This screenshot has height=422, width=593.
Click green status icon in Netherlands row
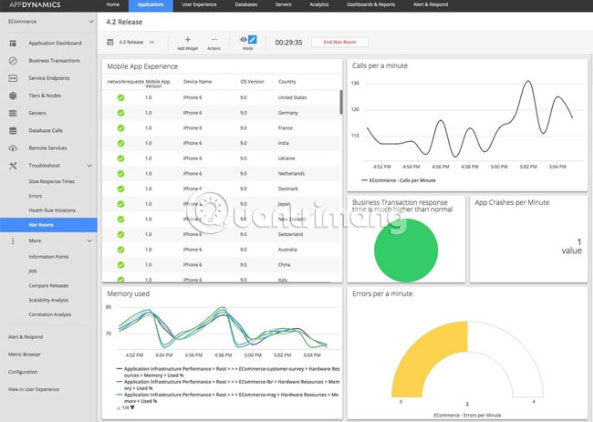point(121,174)
